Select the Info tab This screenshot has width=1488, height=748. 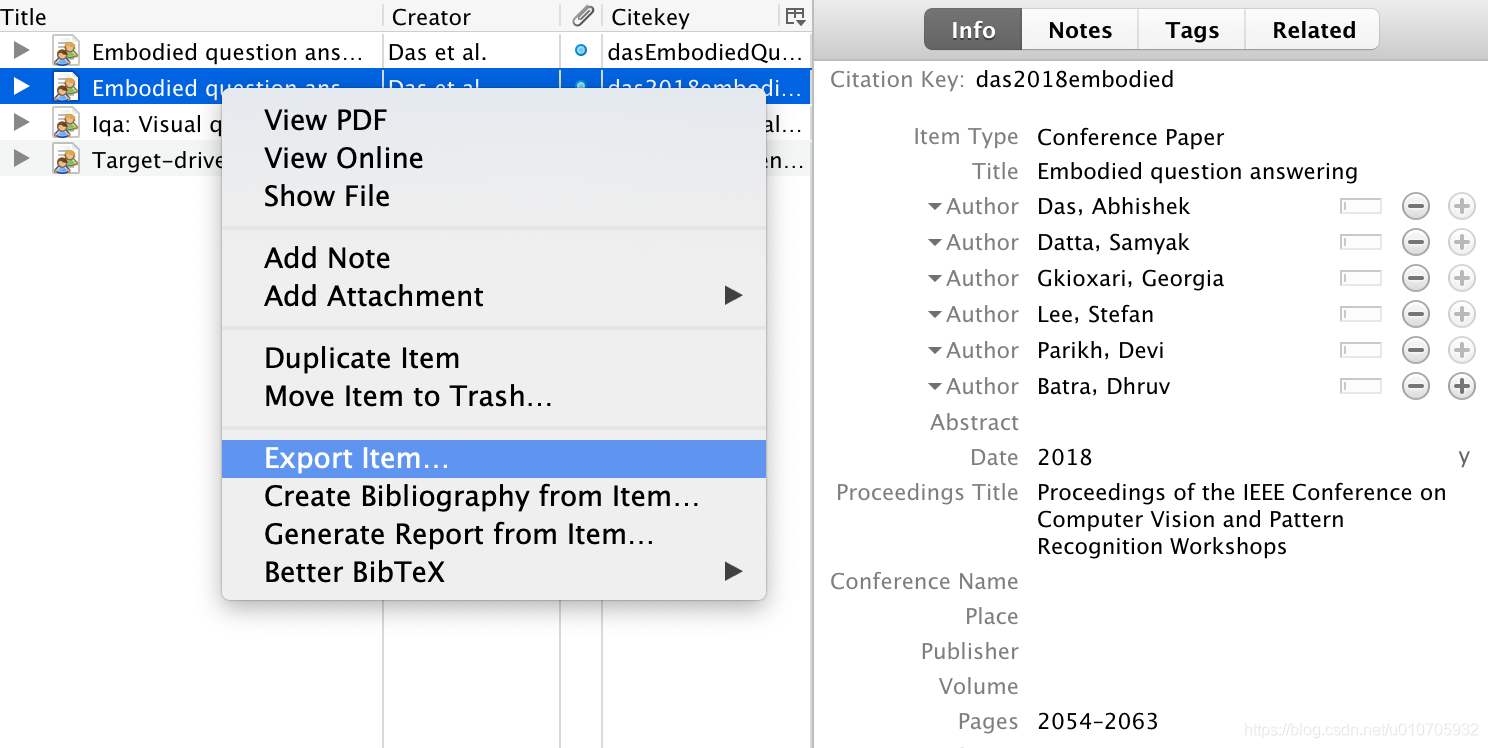tap(973, 30)
